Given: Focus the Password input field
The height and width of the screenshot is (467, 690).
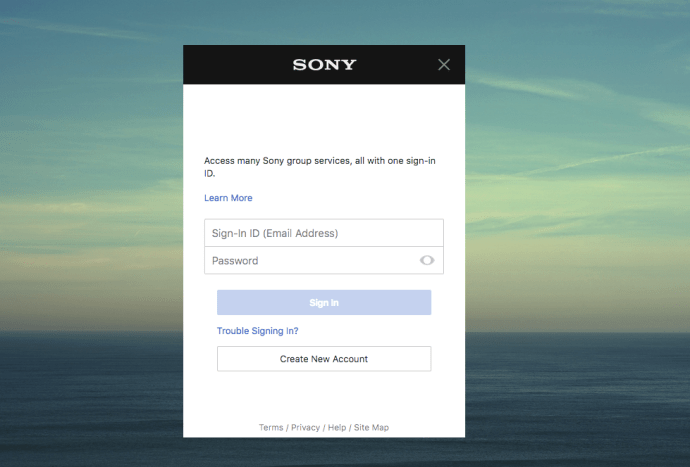Looking at the screenshot, I should point(324,261).
